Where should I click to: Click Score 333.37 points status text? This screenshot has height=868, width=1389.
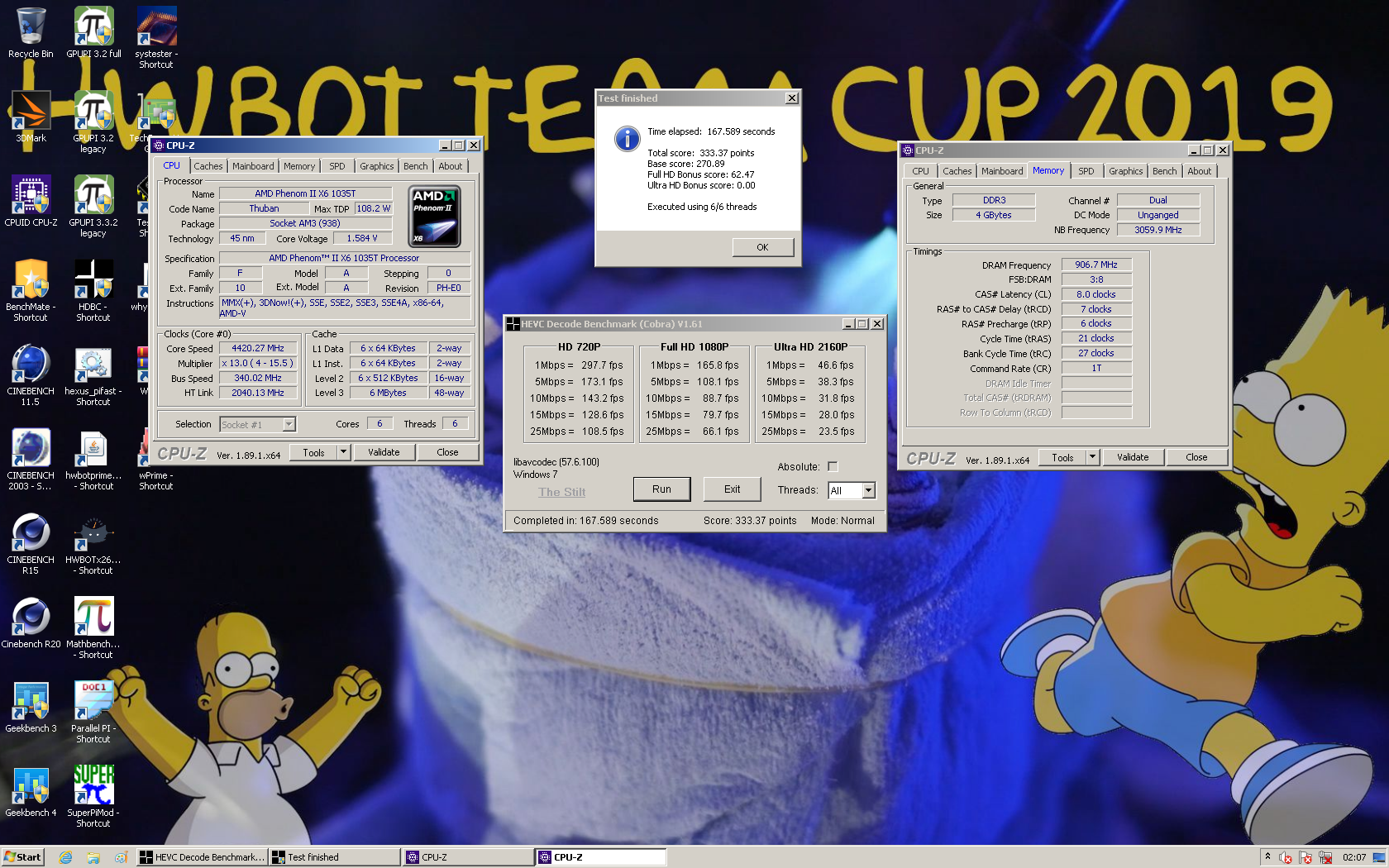(750, 521)
